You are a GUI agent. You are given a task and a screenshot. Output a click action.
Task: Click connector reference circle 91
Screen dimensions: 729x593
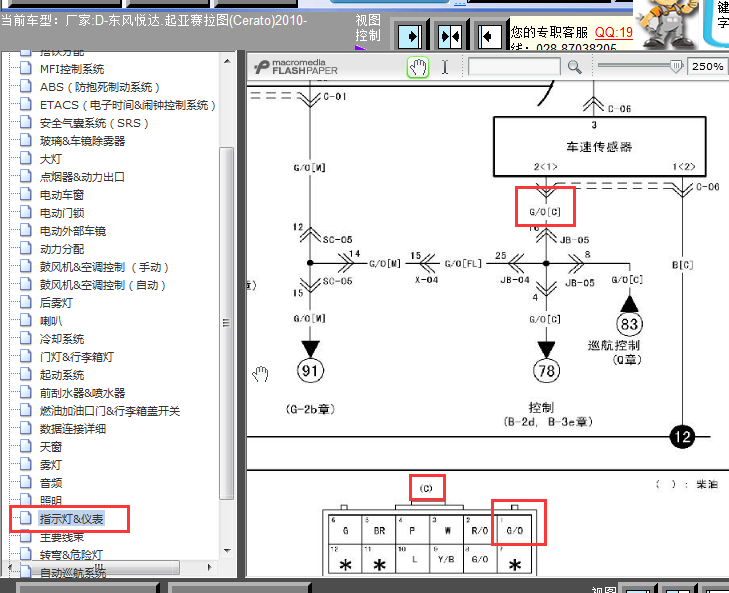pyautogui.click(x=310, y=371)
